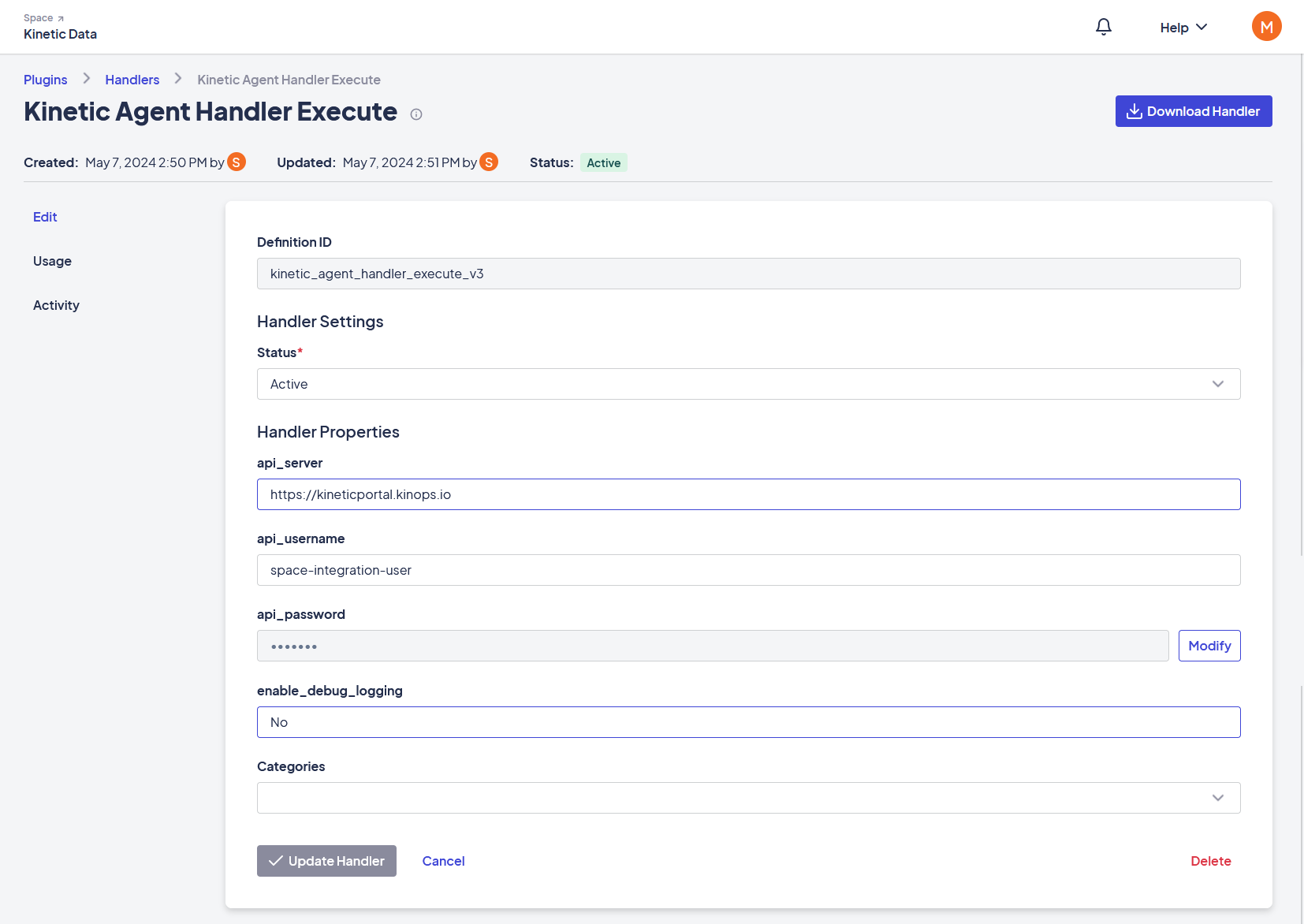Click the Handler Properties heading

[x=328, y=432]
